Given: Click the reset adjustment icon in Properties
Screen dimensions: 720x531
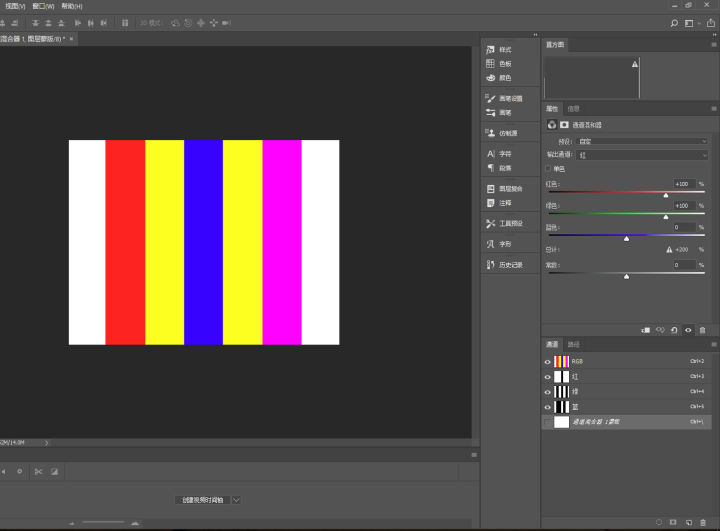Looking at the screenshot, I should (674, 329).
